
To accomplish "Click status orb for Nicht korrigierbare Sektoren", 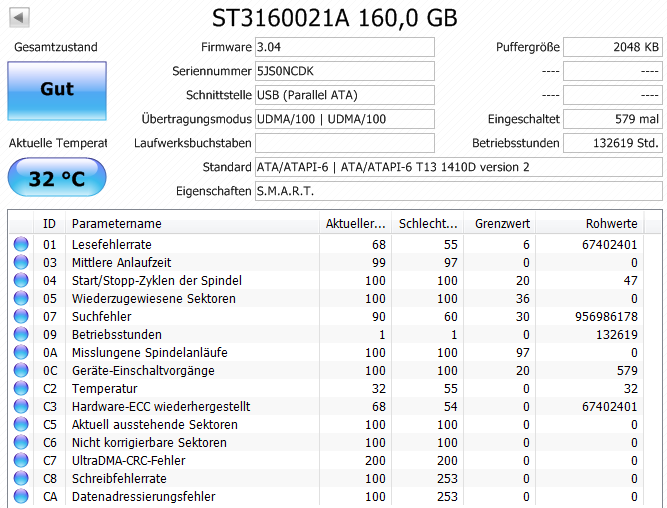I will (21, 442).
